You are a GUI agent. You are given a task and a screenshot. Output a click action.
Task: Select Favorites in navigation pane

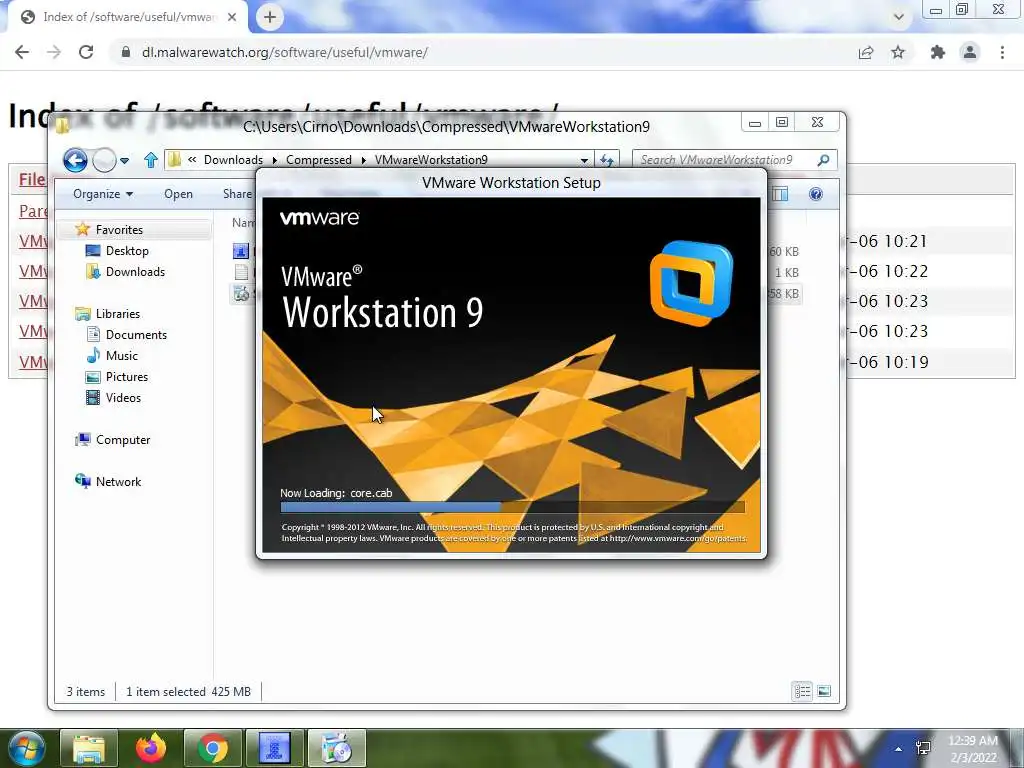click(119, 230)
